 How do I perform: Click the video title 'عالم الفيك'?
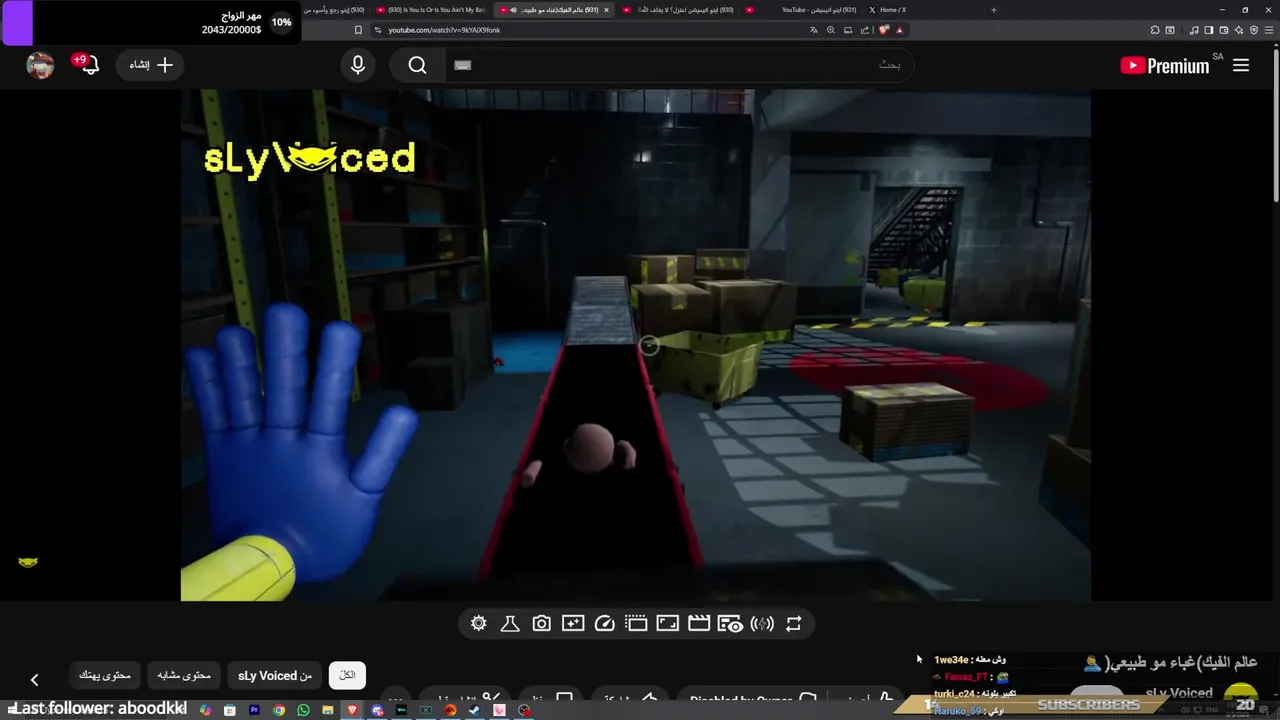1170,662
